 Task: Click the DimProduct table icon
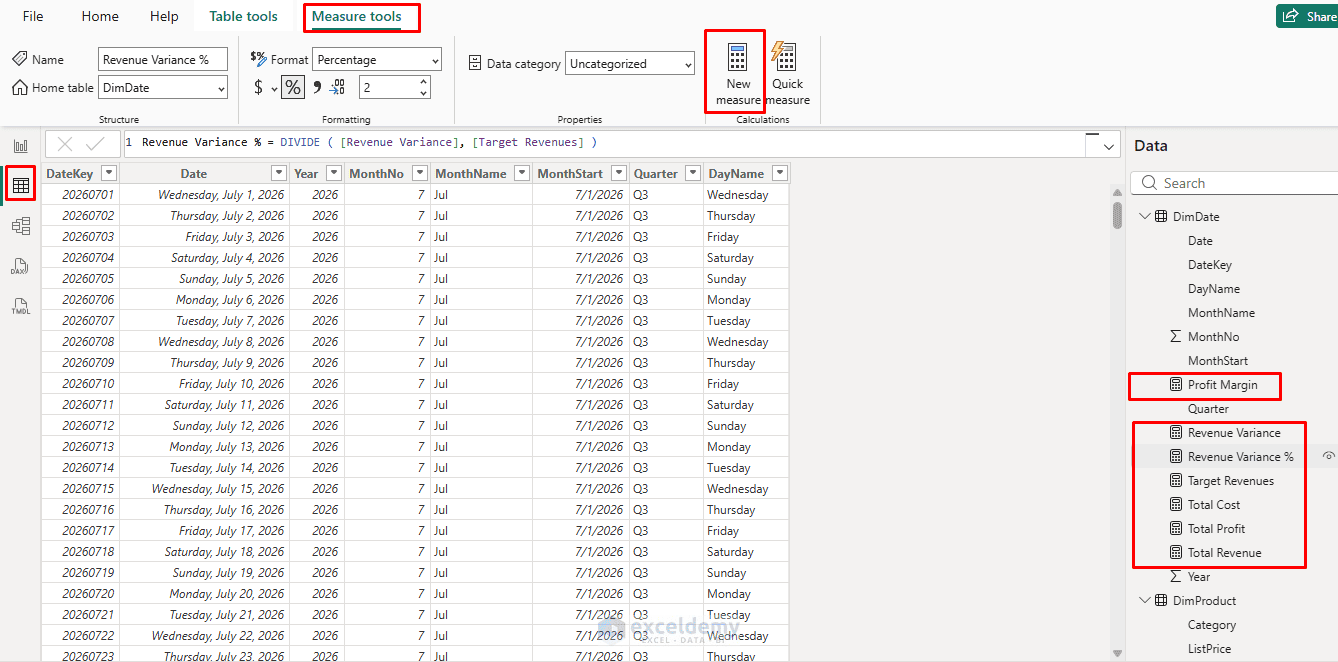[x=1161, y=601]
